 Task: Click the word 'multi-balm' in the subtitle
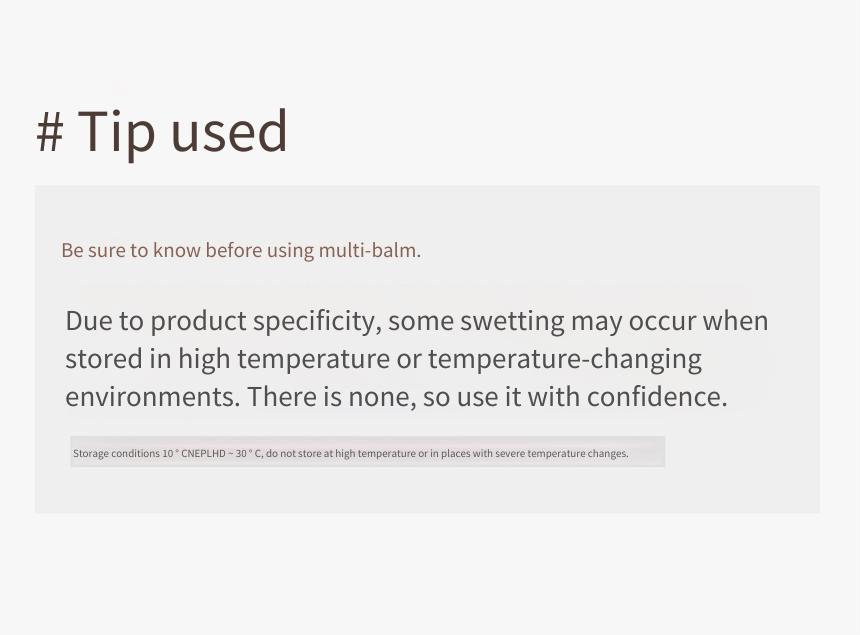(367, 250)
